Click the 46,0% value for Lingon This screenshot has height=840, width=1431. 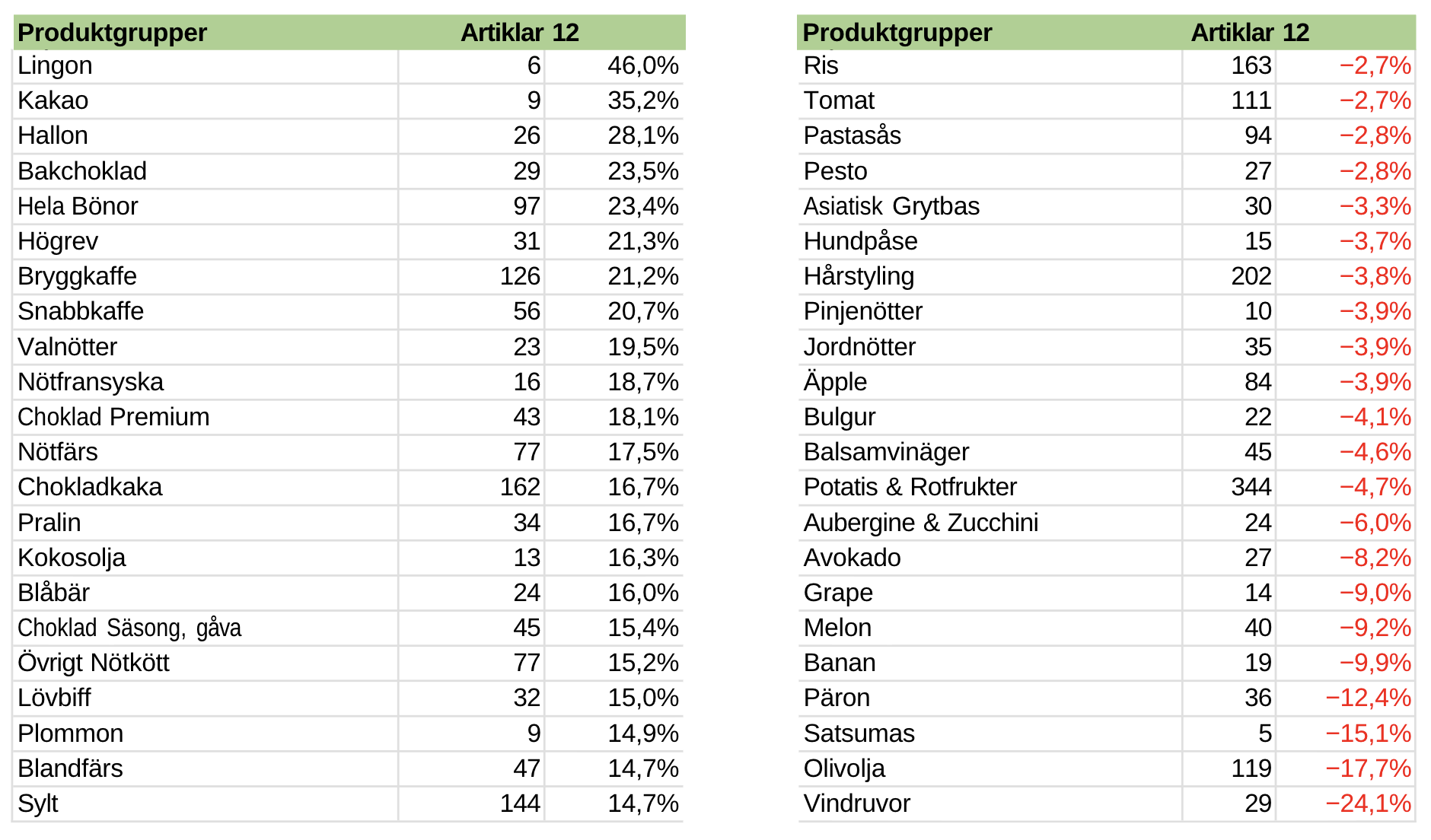(642, 66)
